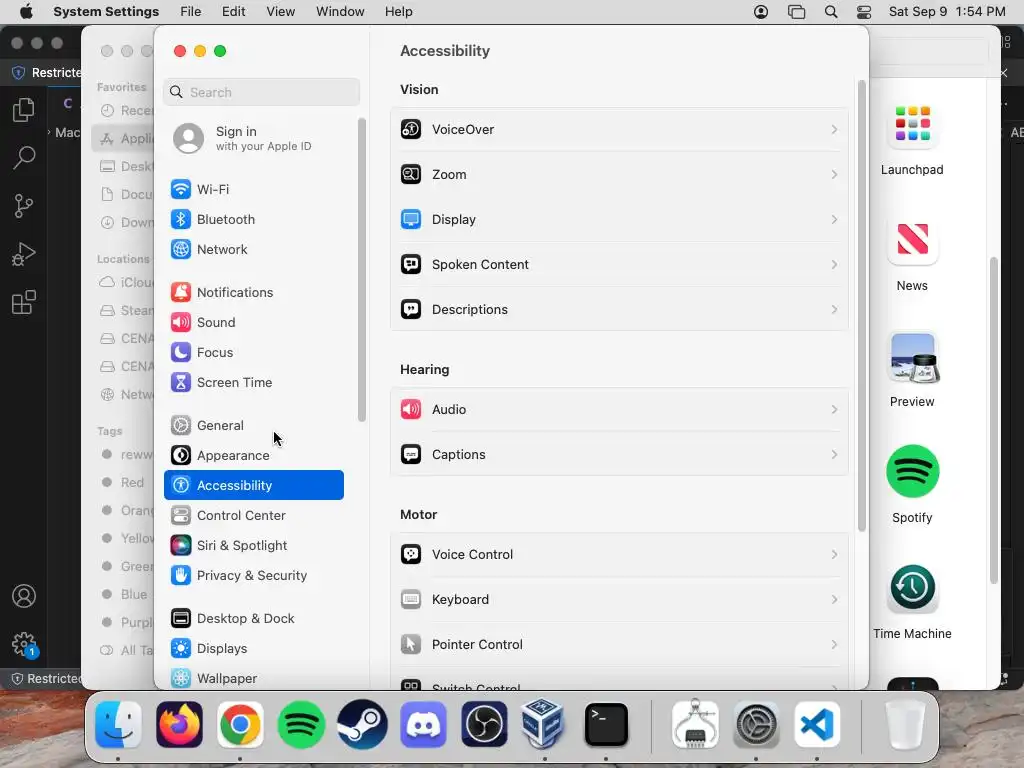
Task: Click the Accessibility pane scrollbar
Action: tap(861, 306)
